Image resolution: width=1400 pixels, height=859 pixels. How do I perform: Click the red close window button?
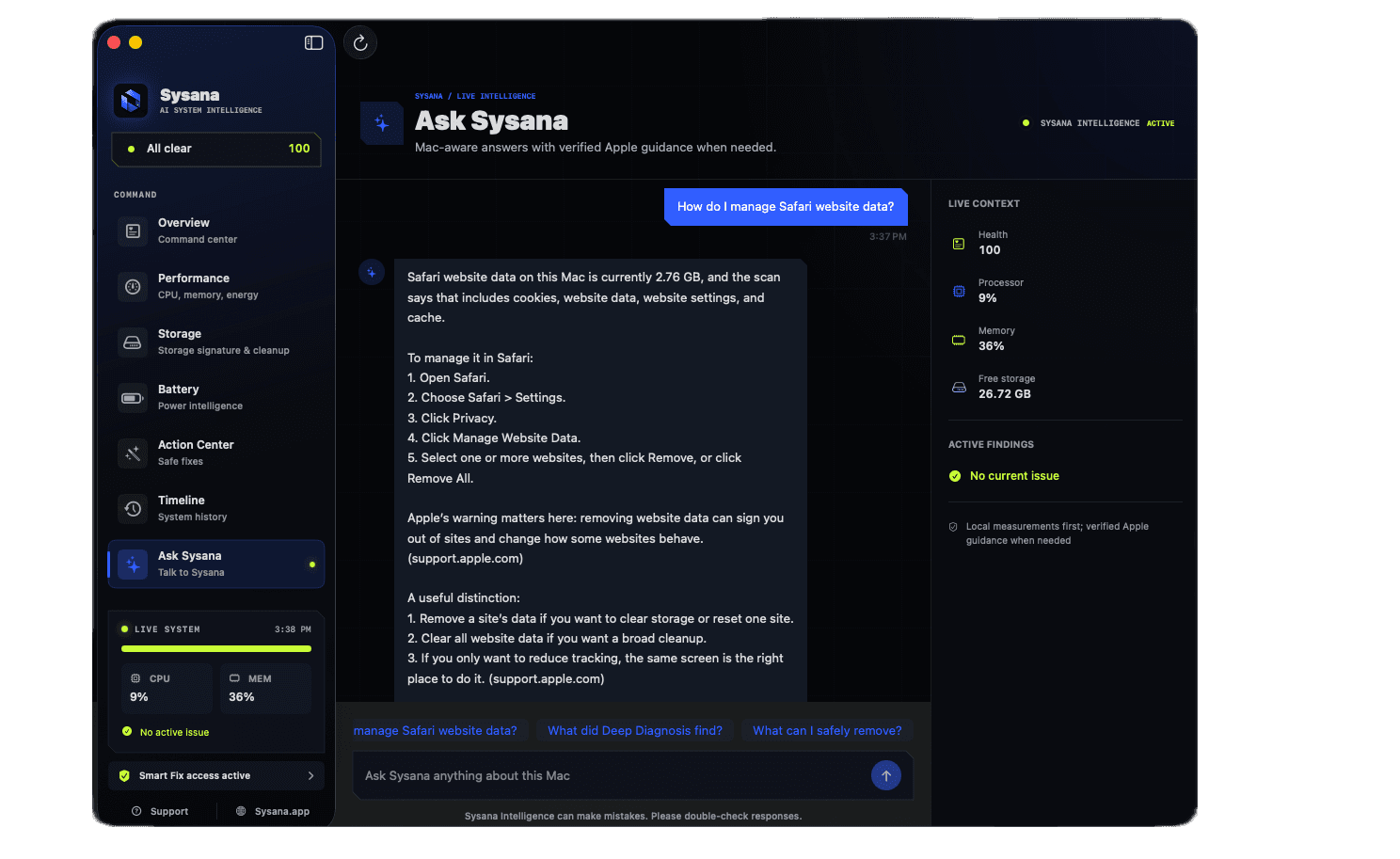[x=114, y=42]
